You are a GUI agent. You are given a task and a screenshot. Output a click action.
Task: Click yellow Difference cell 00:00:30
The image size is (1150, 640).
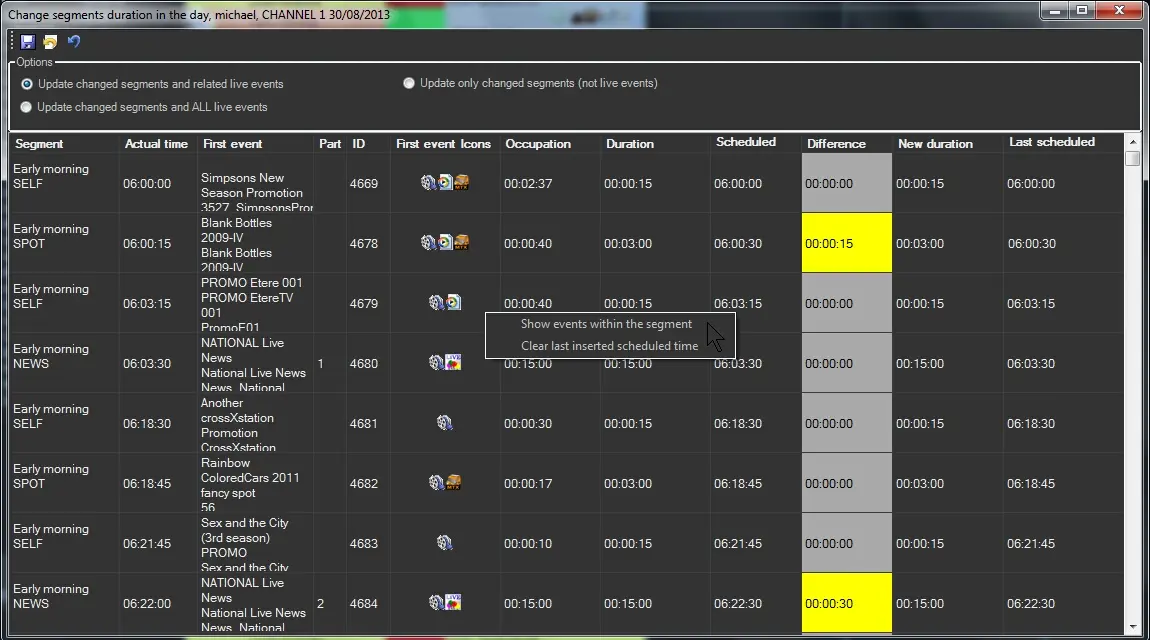846,603
